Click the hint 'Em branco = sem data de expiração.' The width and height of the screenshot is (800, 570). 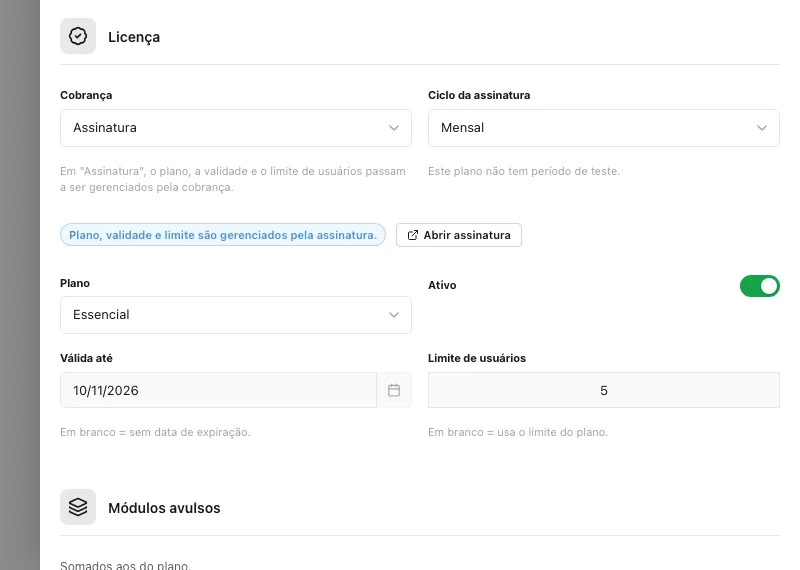(x=155, y=432)
